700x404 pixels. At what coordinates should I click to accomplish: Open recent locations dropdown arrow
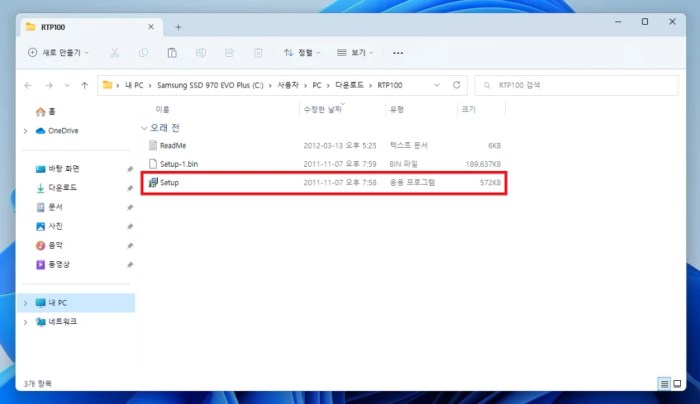pyautogui.click(x=67, y=85)
